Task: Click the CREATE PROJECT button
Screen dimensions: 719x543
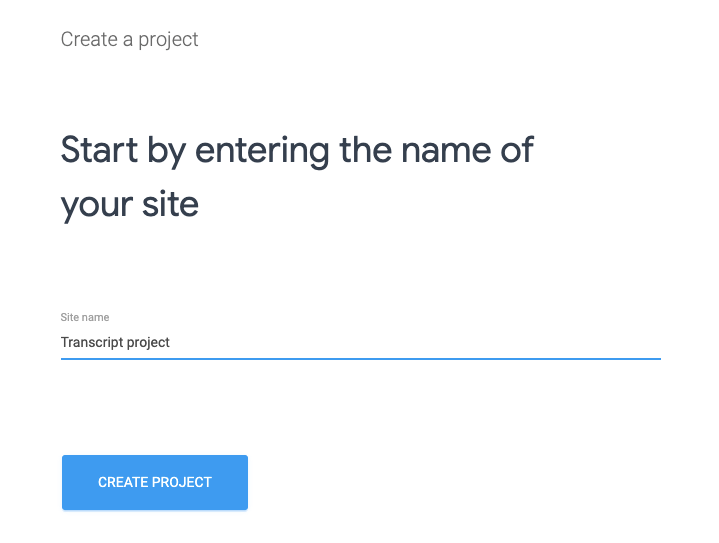Action: point(154,482)
